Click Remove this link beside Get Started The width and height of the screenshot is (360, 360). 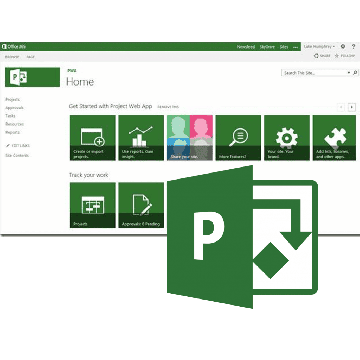coord(168,107)
